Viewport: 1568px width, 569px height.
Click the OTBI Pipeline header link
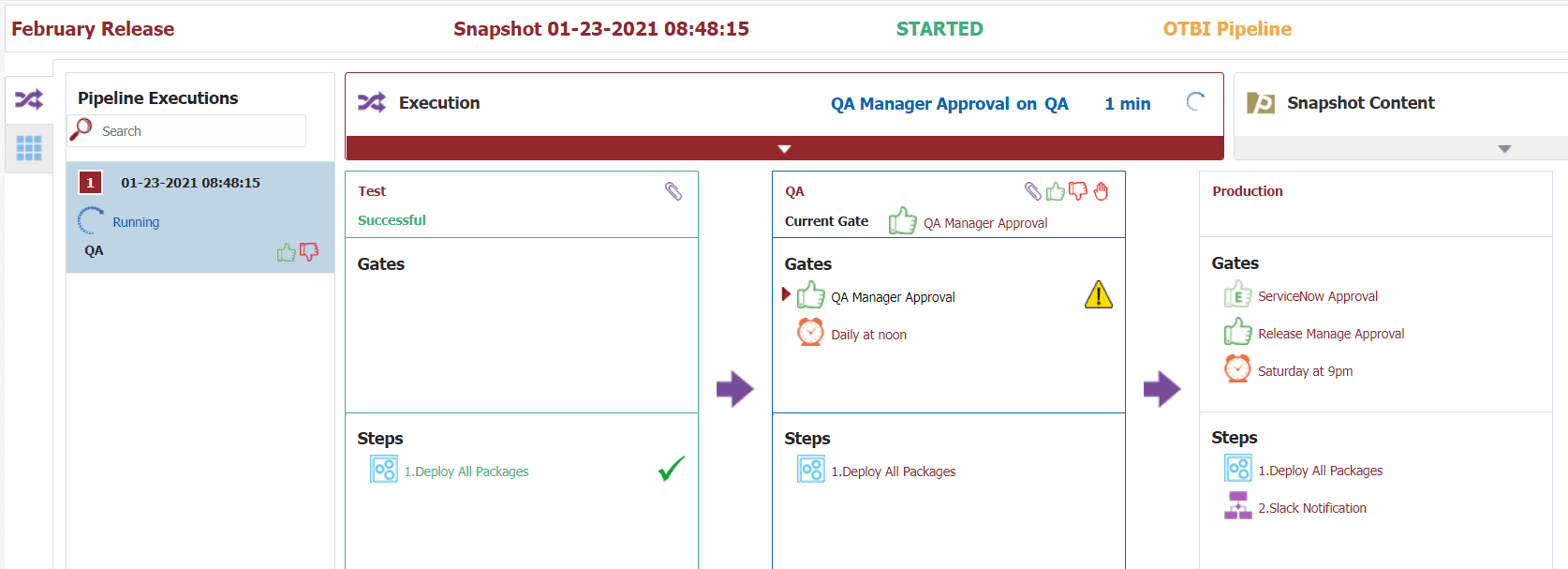click(x=1227, y=29)
